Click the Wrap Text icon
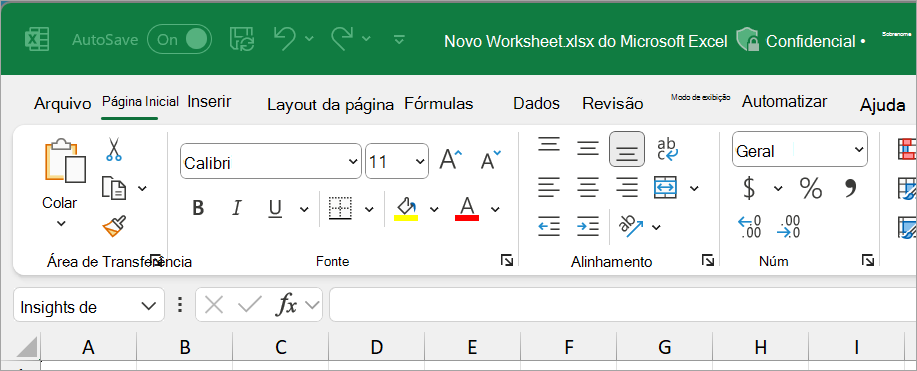Screen dimensions: 917x371 667,149
